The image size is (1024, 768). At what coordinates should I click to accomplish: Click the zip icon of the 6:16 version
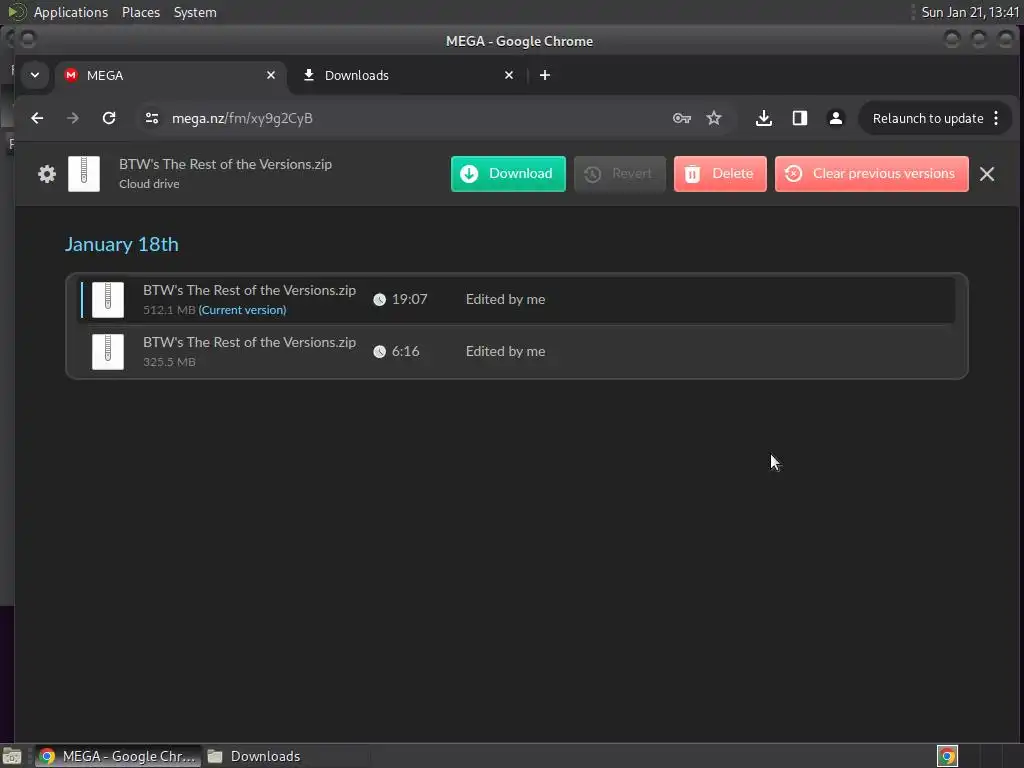pyautogui.click(x=108, y=351)
